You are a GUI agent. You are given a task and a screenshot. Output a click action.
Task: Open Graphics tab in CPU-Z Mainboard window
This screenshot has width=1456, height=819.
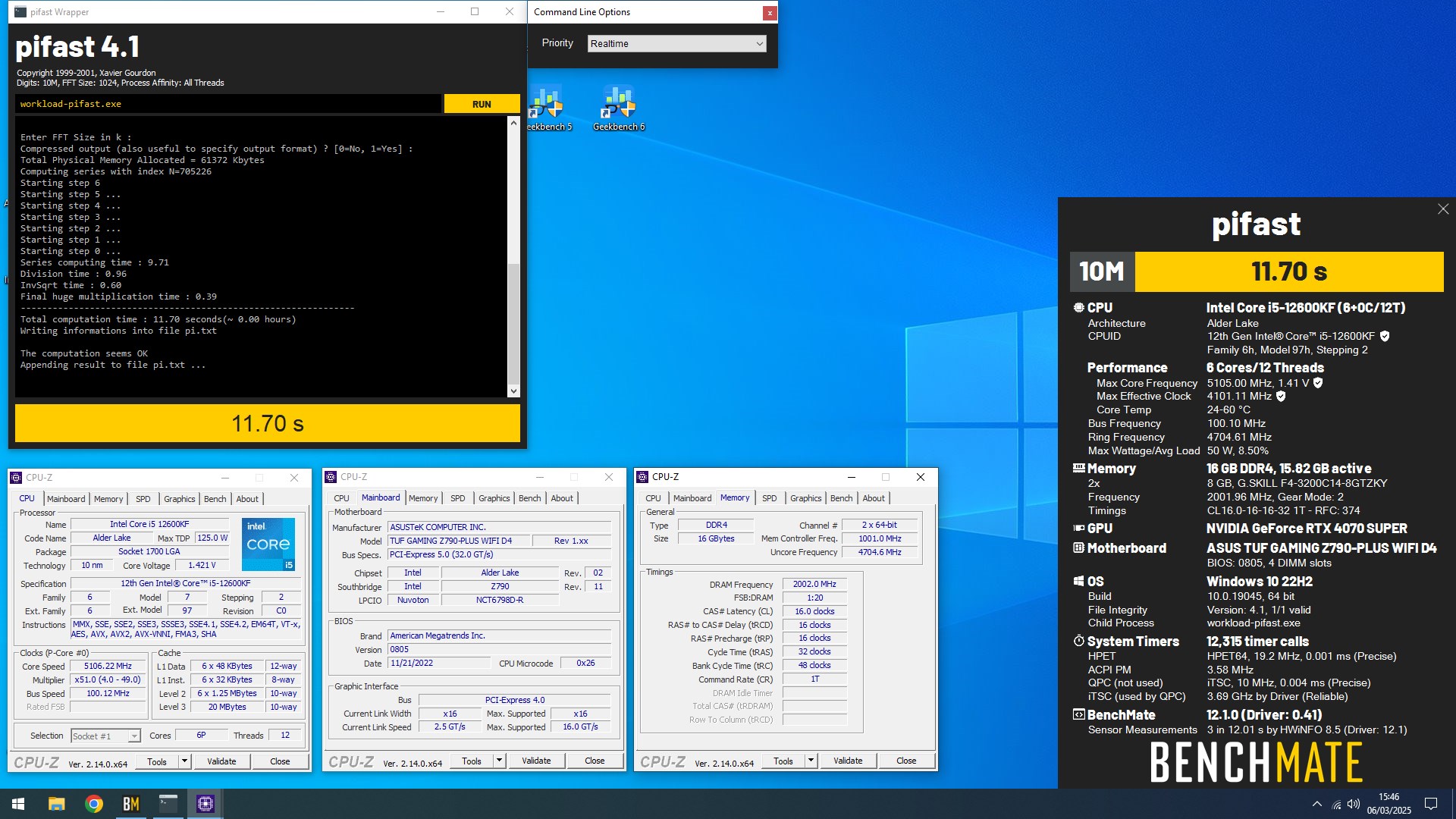tap(494, 498)
